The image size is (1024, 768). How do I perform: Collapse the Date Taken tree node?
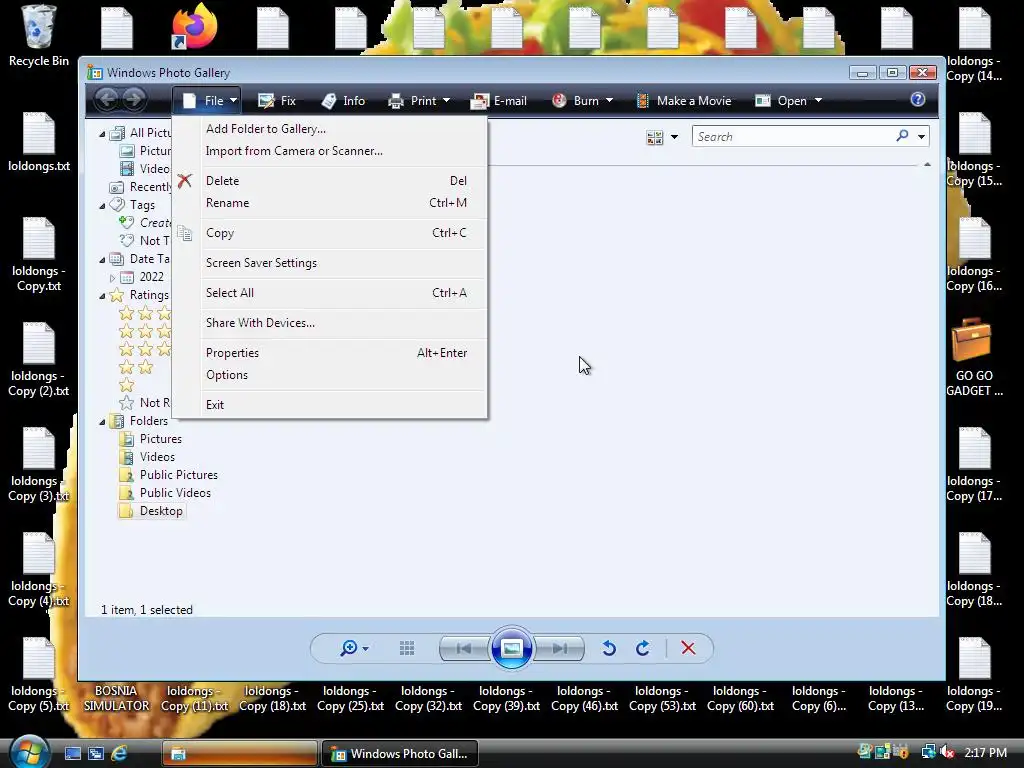click(103, 260)
